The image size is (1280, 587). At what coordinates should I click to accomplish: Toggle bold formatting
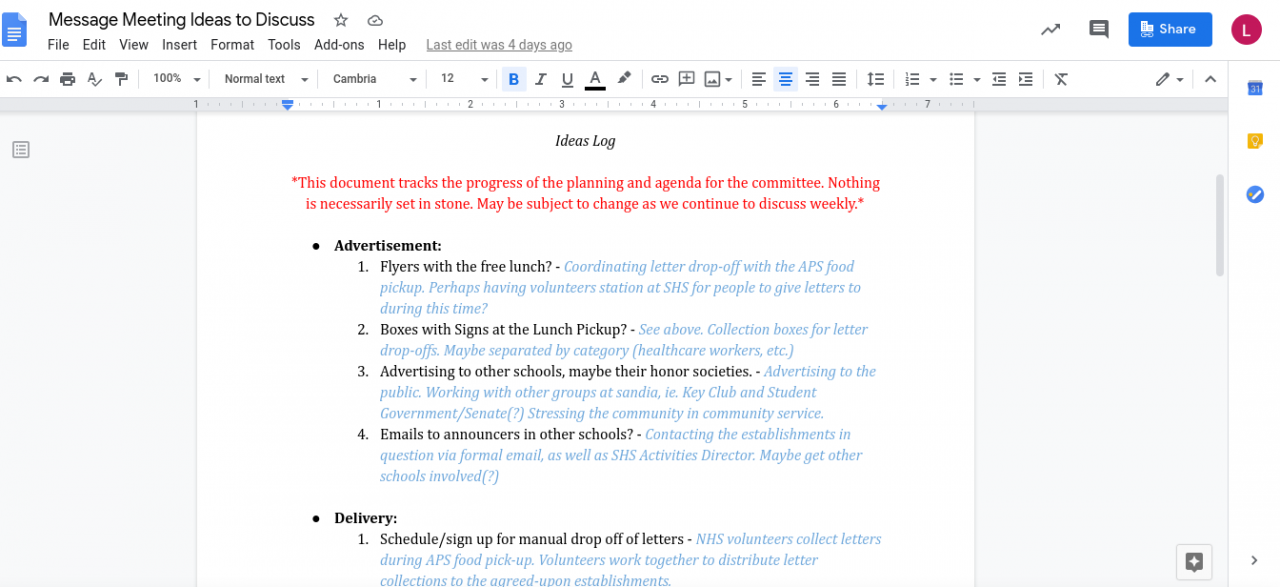[514, 79]
